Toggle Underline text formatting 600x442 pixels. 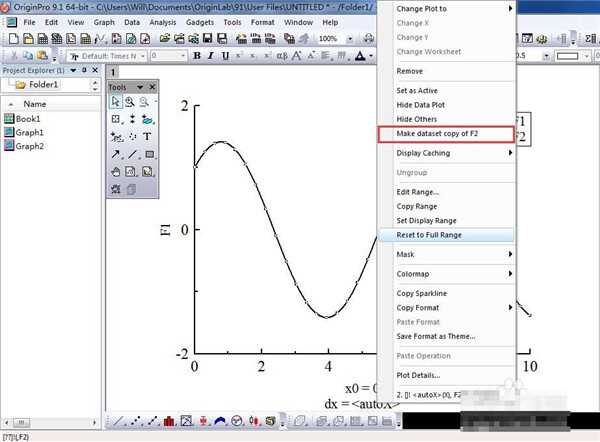[x=225, y=56]
